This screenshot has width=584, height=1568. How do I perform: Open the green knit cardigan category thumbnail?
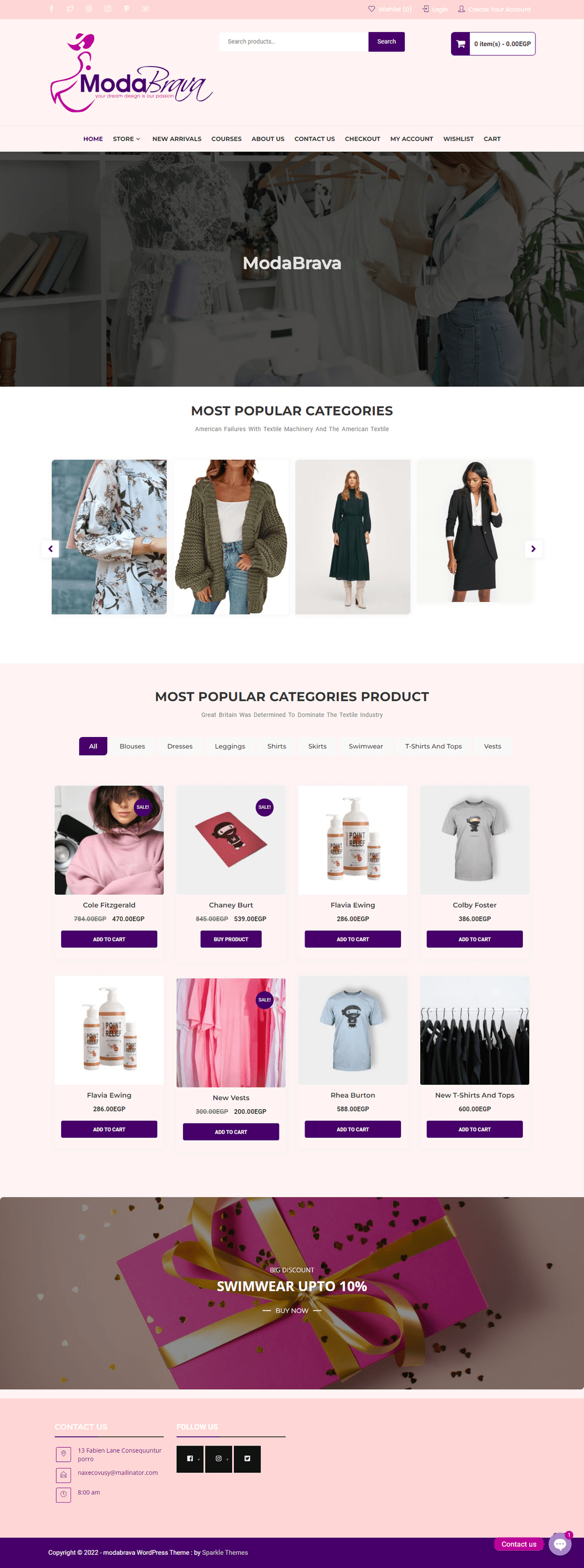[x=231, y=537]
